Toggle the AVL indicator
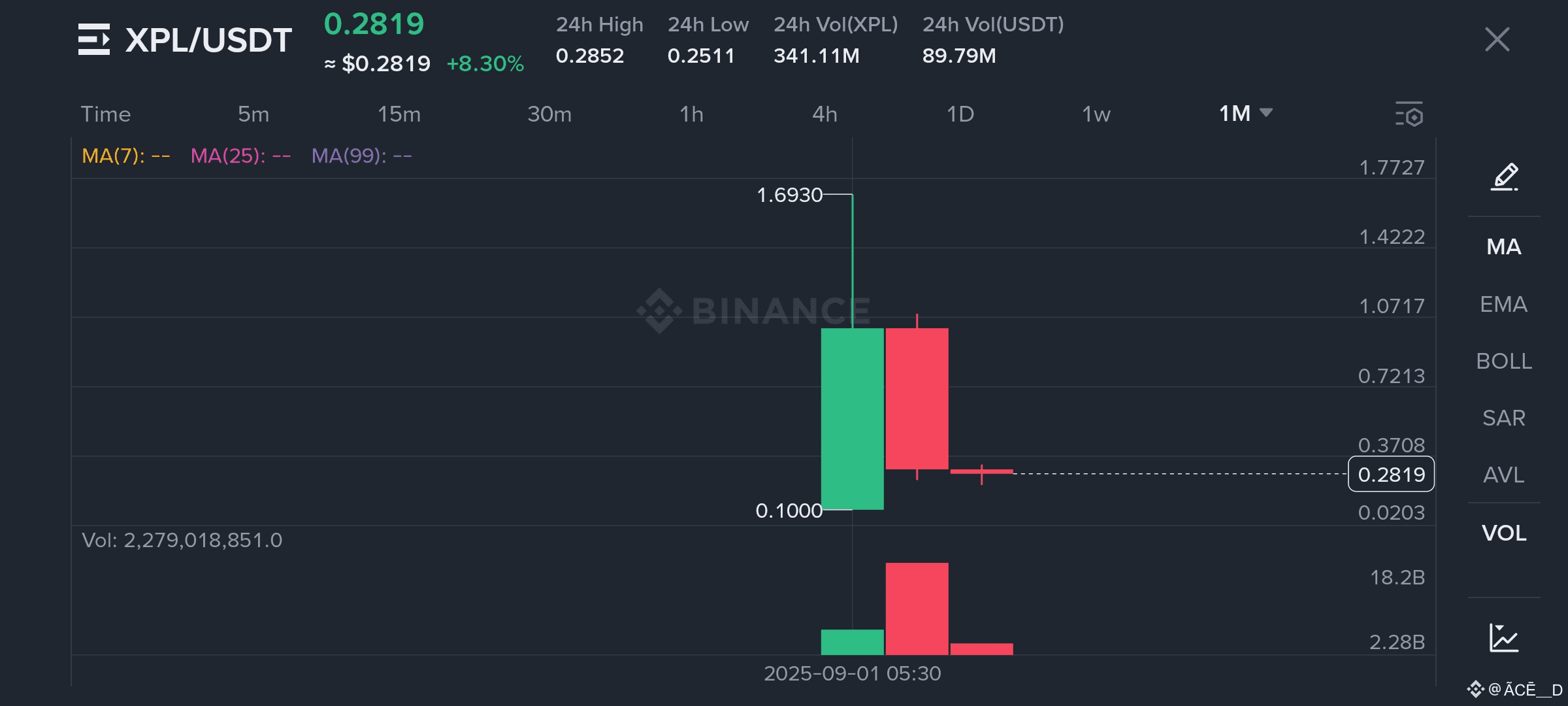 point(1504,475)
